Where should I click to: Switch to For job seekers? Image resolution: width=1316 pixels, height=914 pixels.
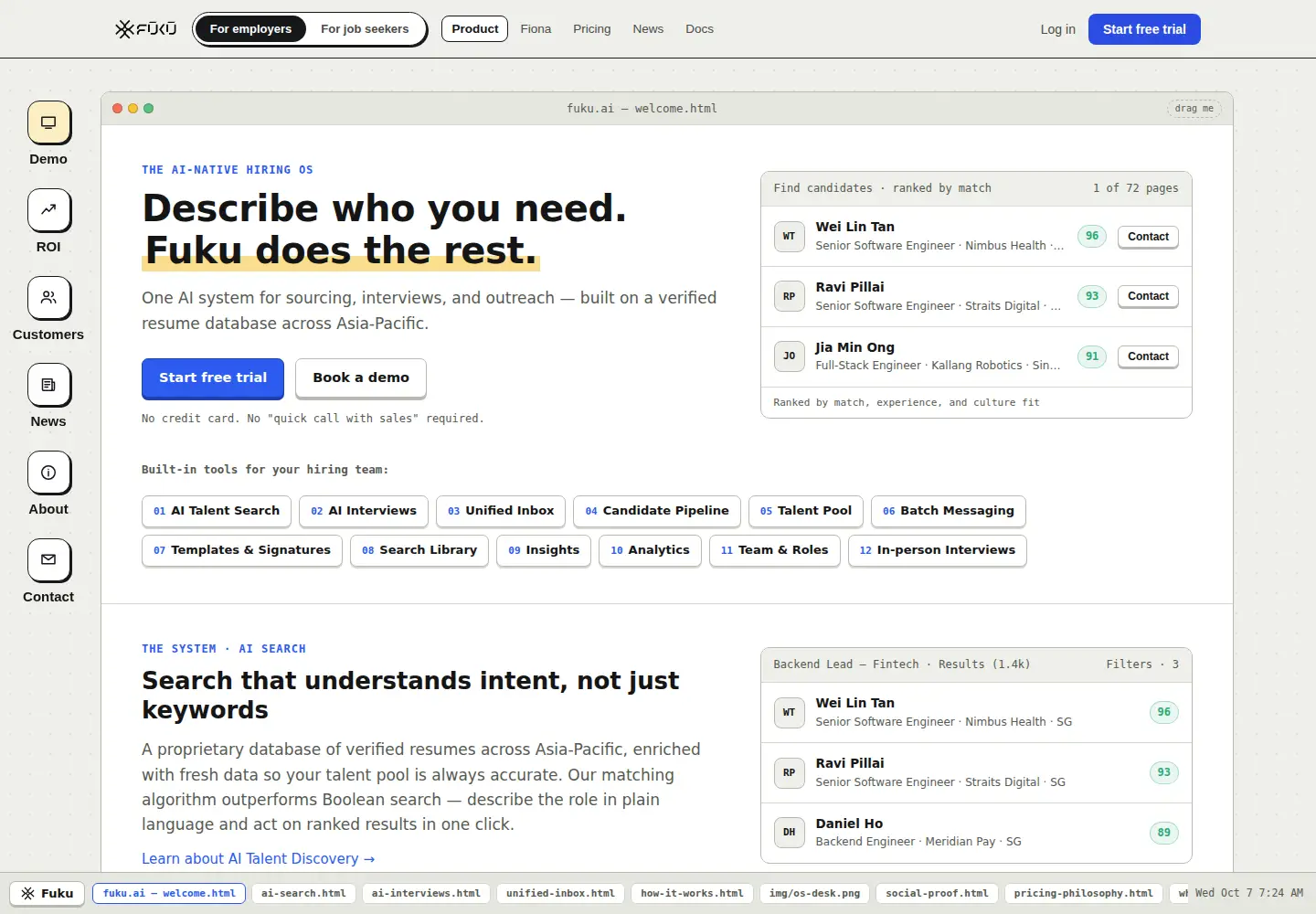[365, 29]
